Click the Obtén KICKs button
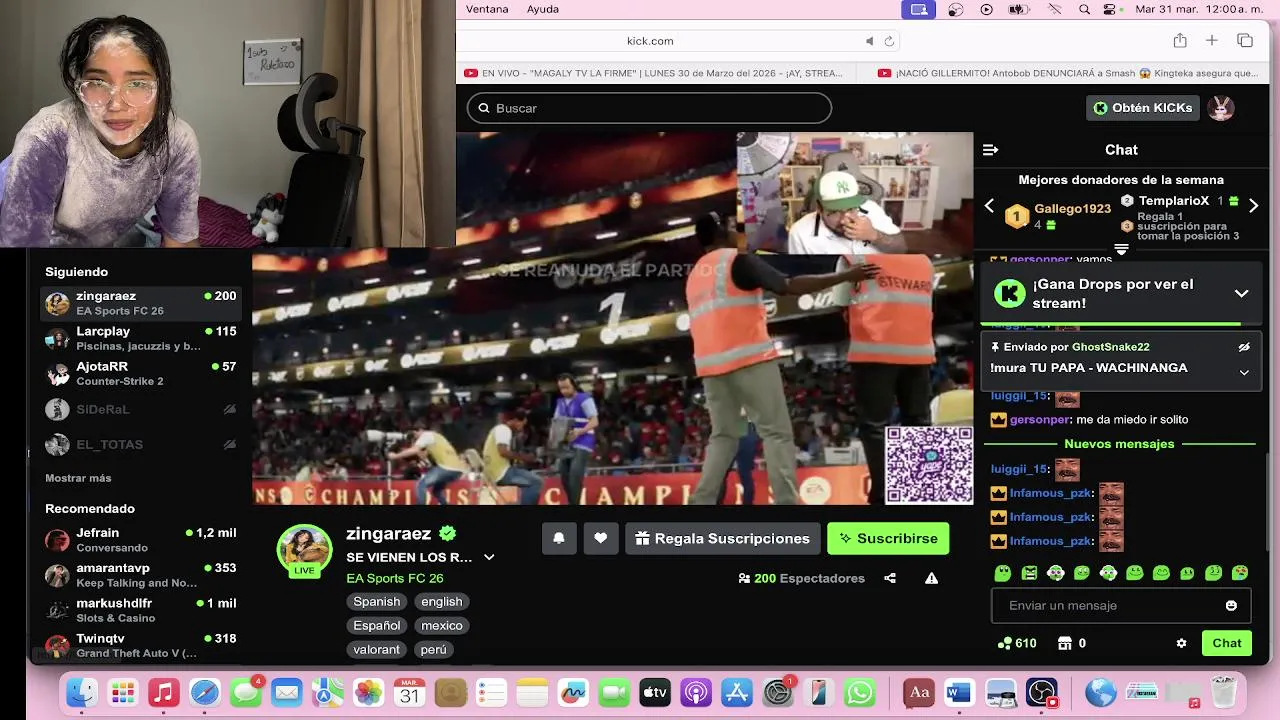This screenshot has width=1280, height=720. tap(1143, 108)
